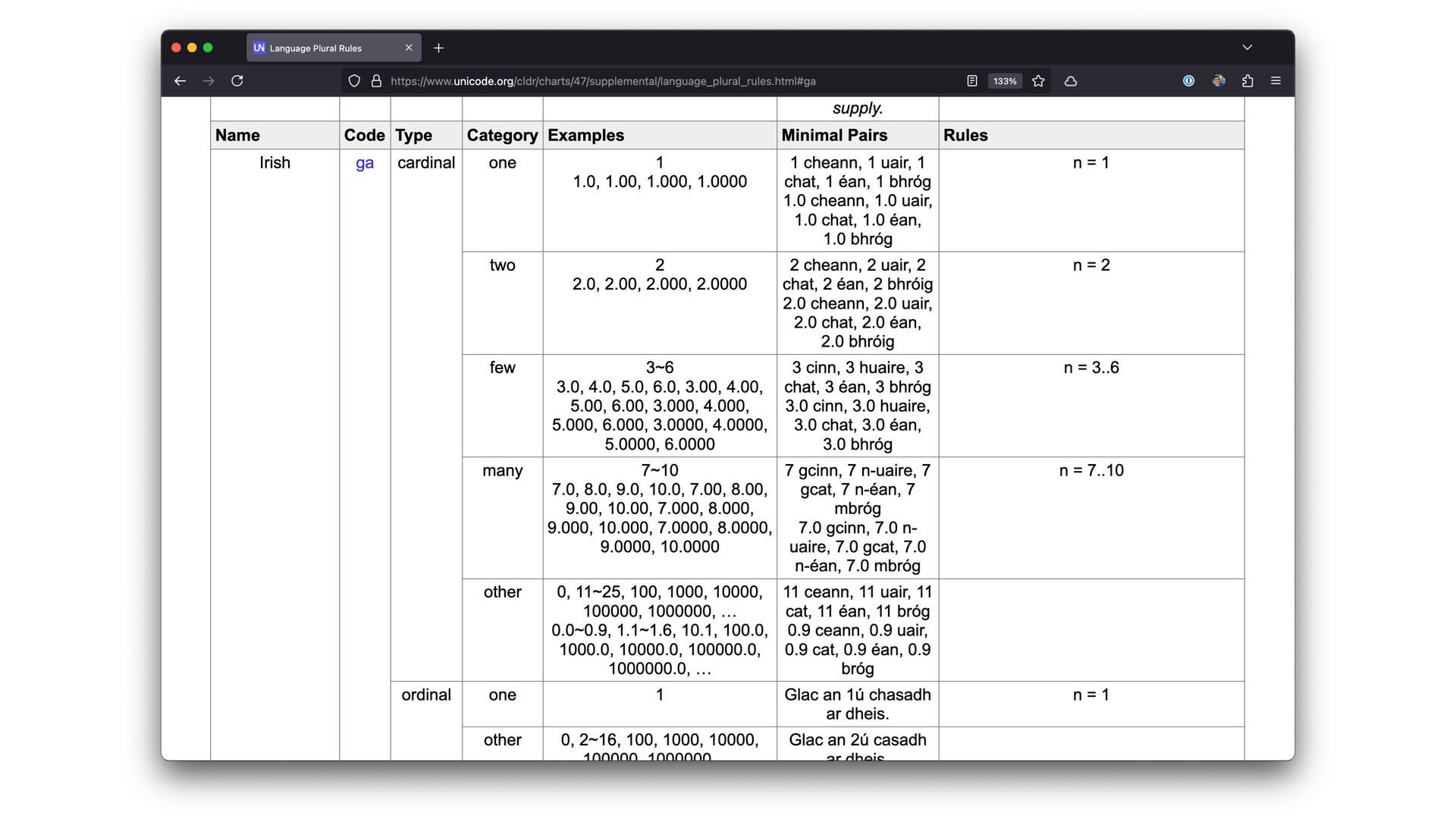
Task: Select the Language Plural Rules tab
Action: tap(334, 48)
